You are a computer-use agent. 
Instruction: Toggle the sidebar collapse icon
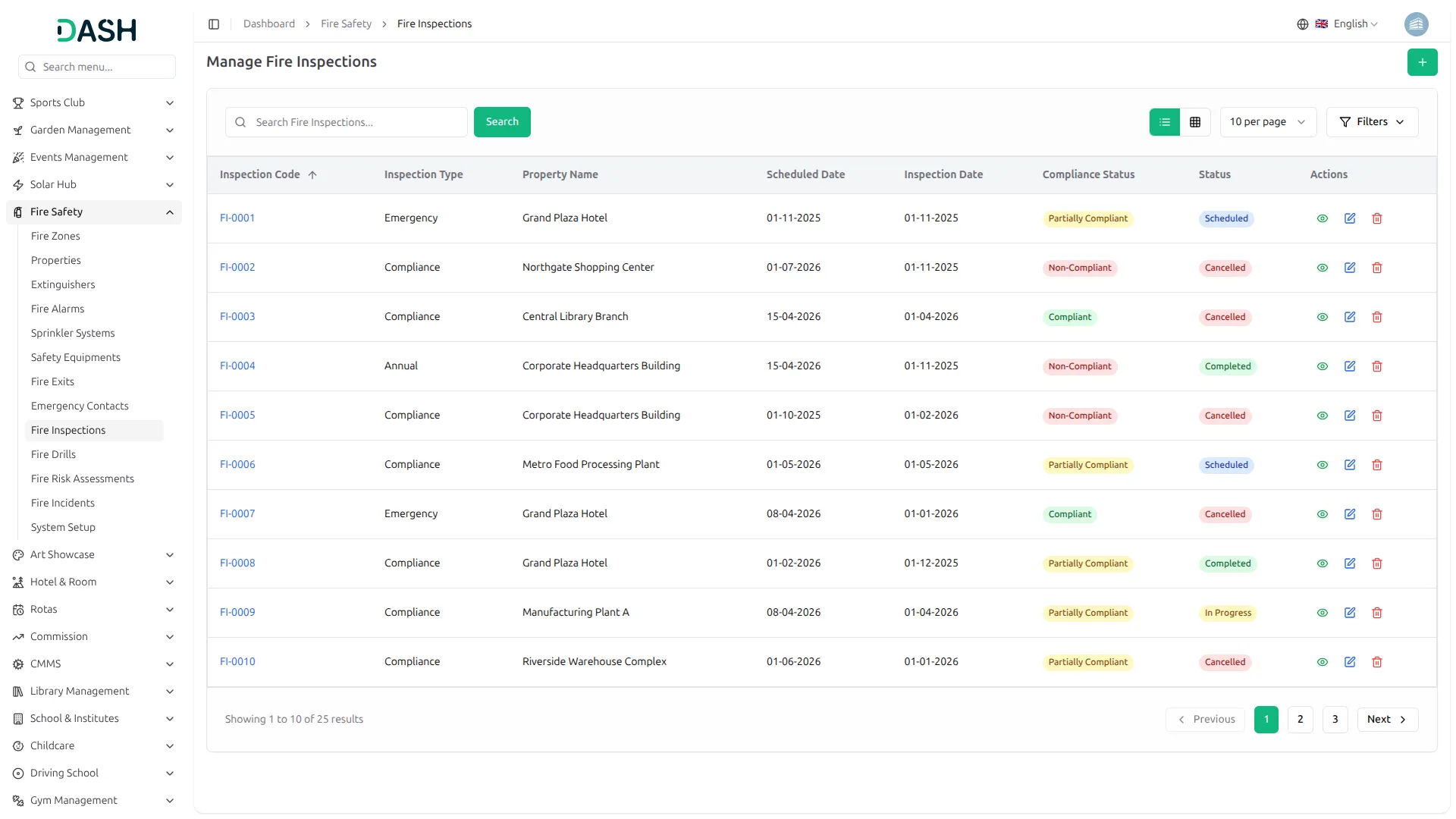[x=214, y=24]
